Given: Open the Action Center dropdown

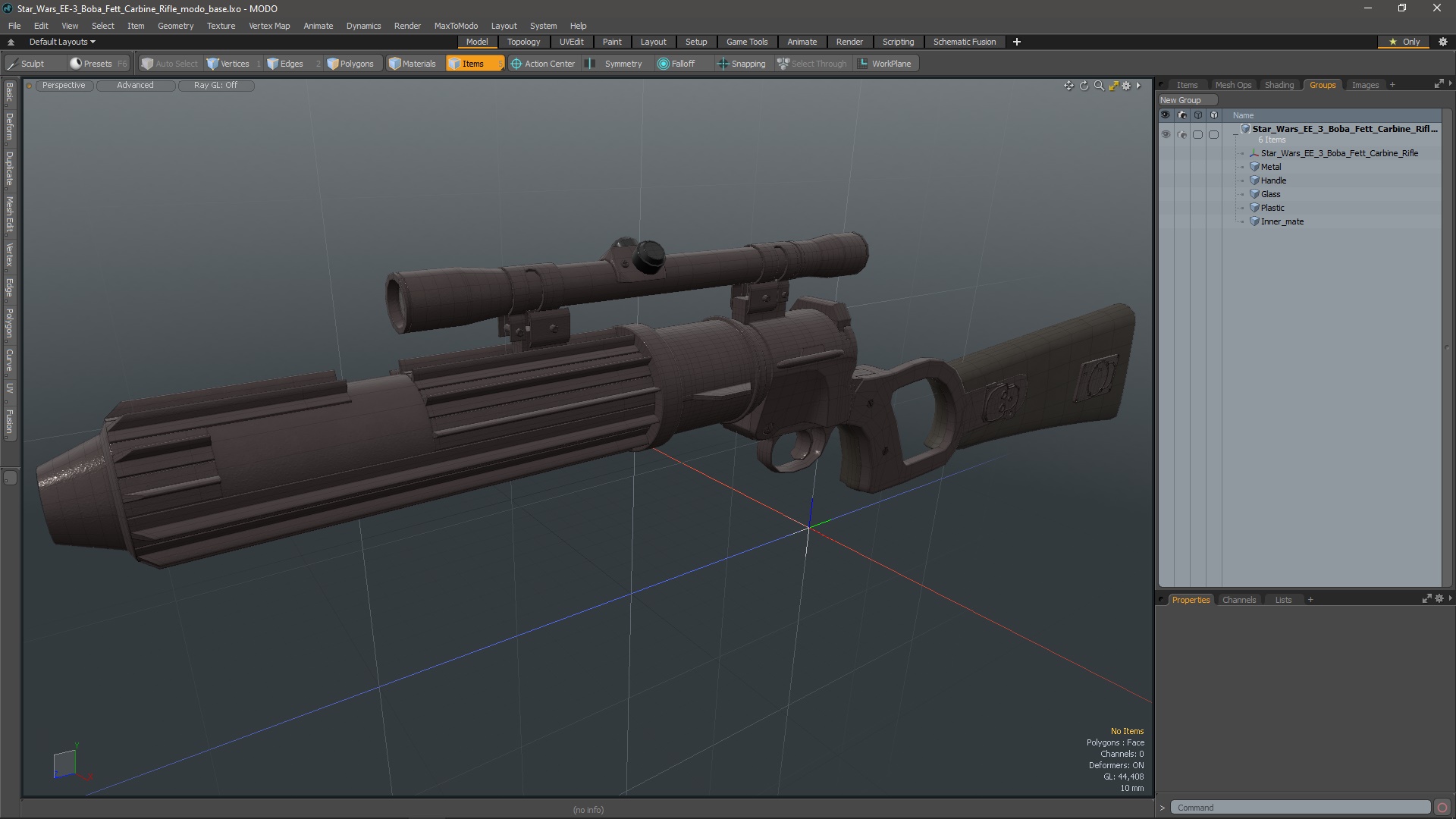Looking at the screenshot, I should pyautogui.click(x=543, y=64).
